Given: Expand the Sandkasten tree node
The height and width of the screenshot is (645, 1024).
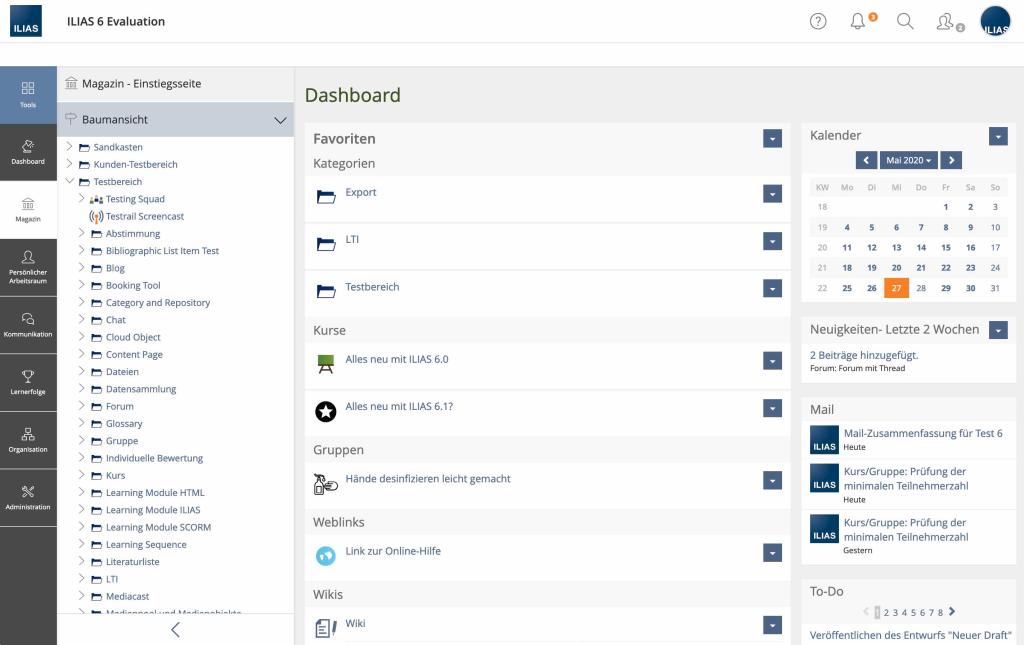Looking at the screenshot, I should [x=69, y=147].
